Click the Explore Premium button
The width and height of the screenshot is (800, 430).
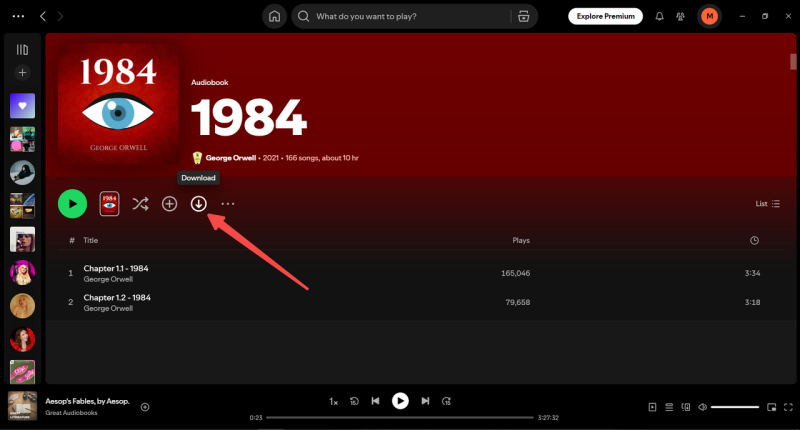[606, 16]
